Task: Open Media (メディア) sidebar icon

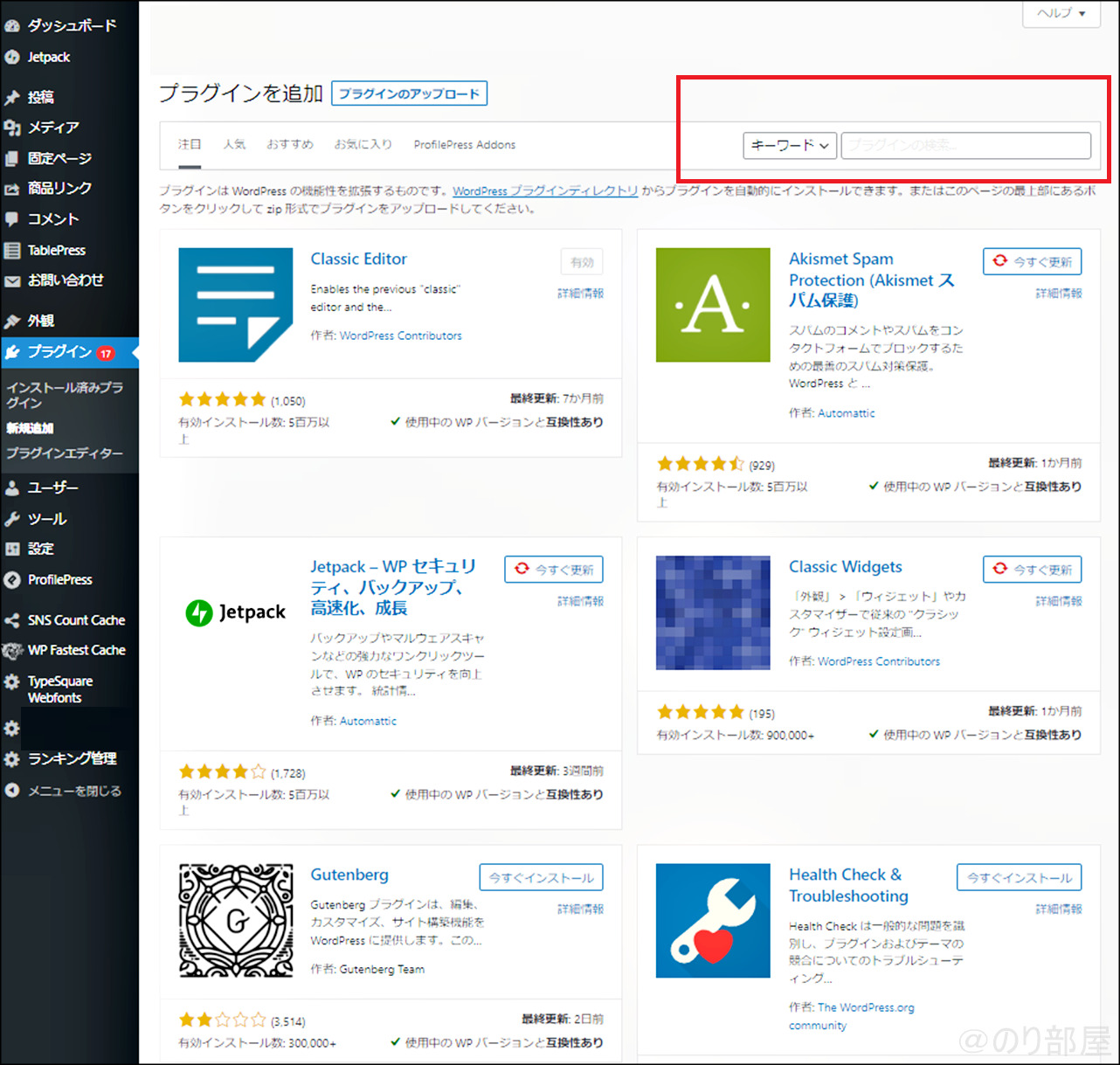Action: (12, 128)
